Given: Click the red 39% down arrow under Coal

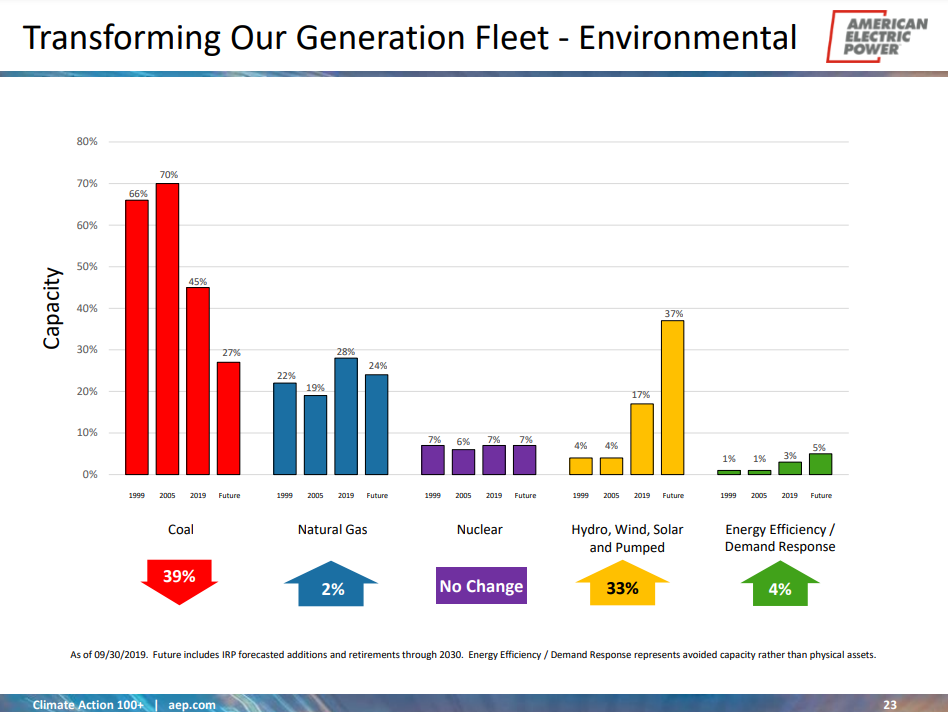Looking at the screenshot, I should coord(179,581).
